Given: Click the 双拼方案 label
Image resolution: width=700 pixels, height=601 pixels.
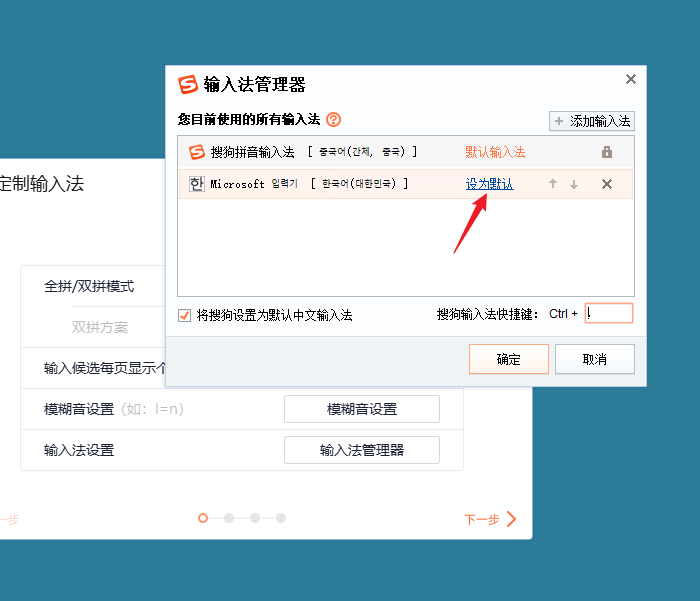Looking at the screenshot, I should click(x=100, y=327).
